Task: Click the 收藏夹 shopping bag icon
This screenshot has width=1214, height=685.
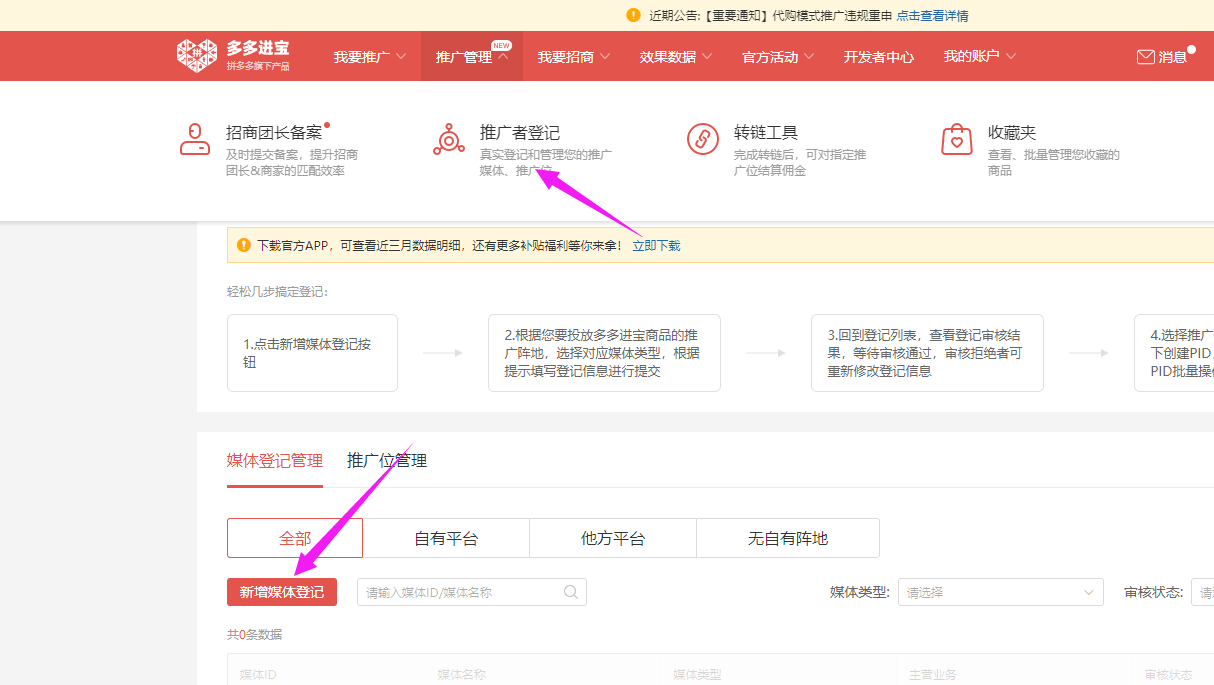Action: pyautogui.click(x=957, y=139)
